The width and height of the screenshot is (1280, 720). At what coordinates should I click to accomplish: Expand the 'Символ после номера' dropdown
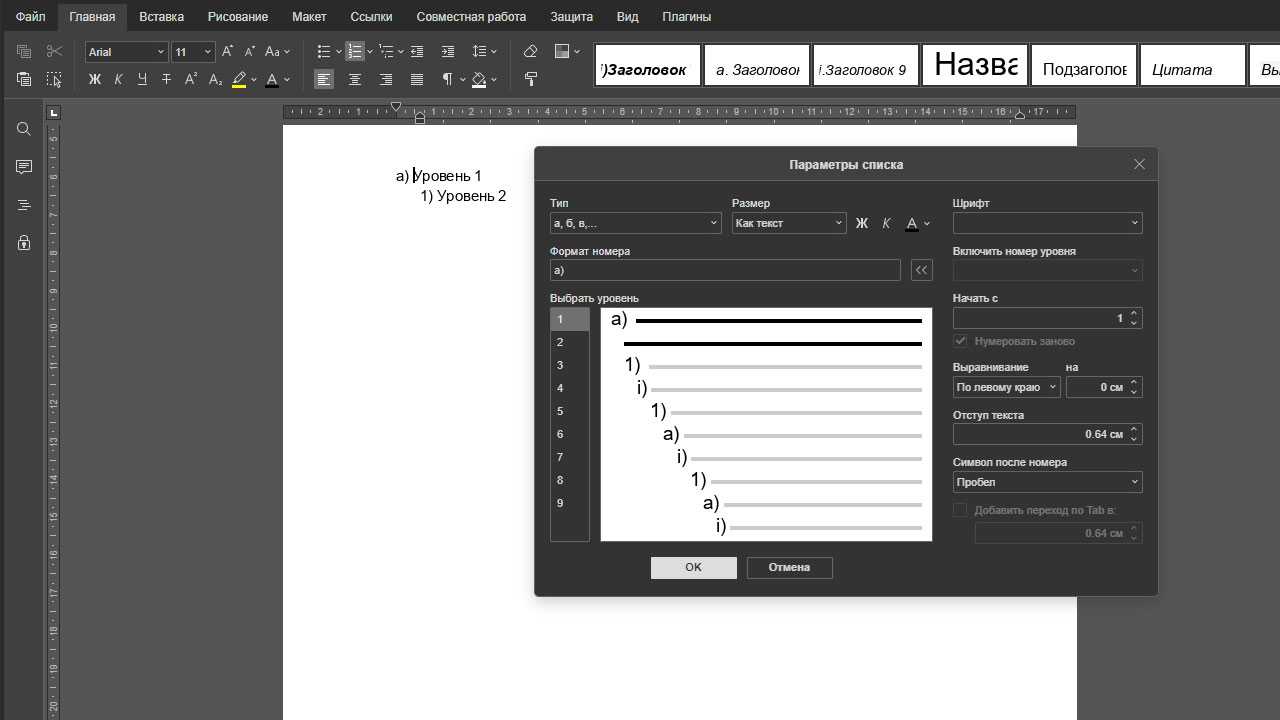[x=1047, y=482]
